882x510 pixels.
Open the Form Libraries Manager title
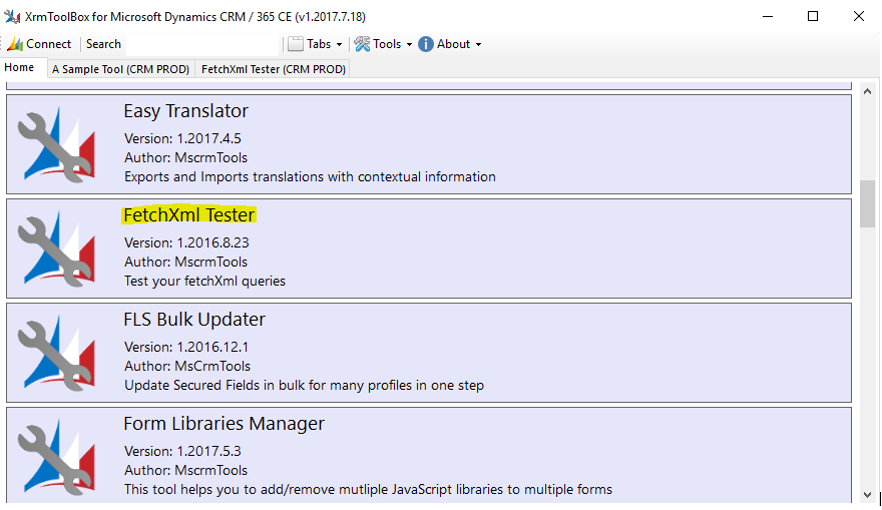coord(224,423)
